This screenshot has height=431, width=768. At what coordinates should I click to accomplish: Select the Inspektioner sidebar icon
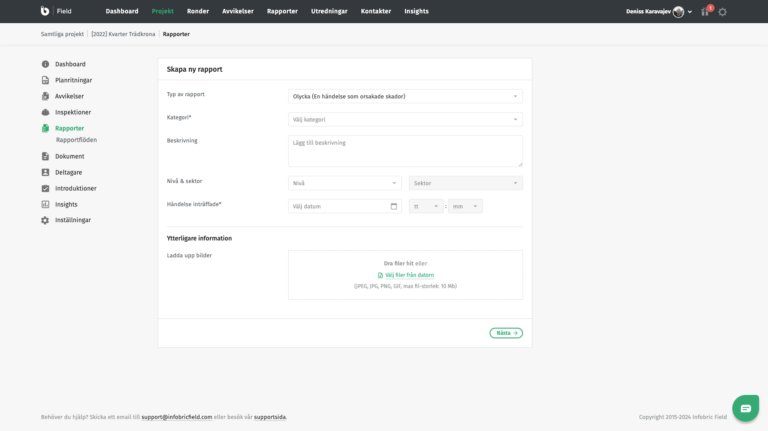coord(45,112)
